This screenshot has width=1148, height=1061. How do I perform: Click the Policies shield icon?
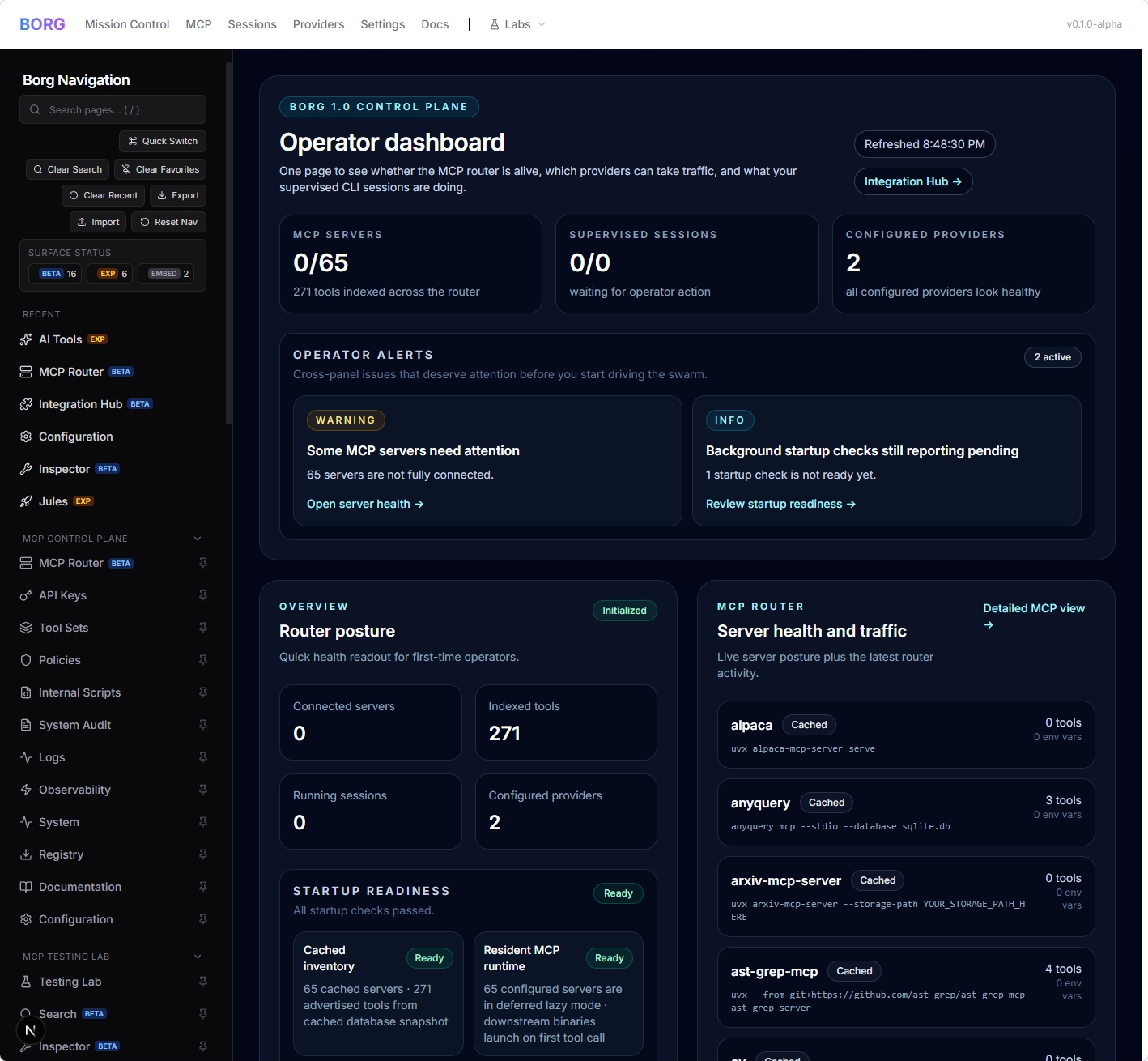tap(26, 660)
